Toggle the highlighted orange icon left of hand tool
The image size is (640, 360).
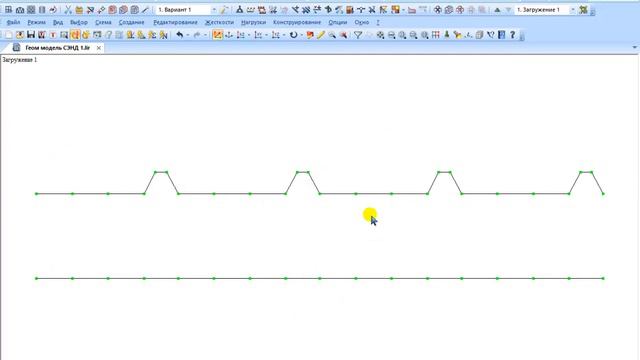75,35
